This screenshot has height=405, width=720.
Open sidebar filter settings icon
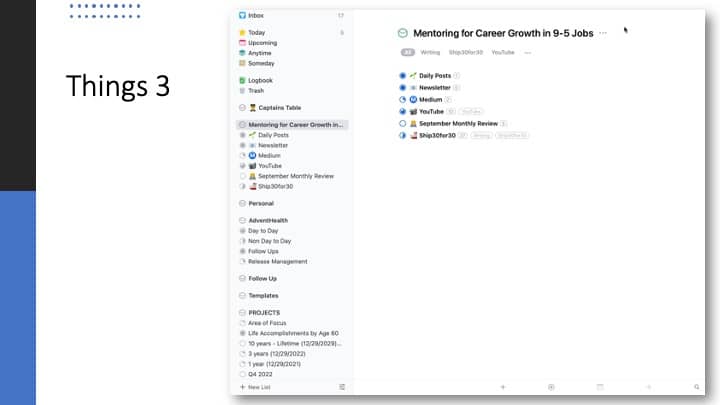click(342, 387)
